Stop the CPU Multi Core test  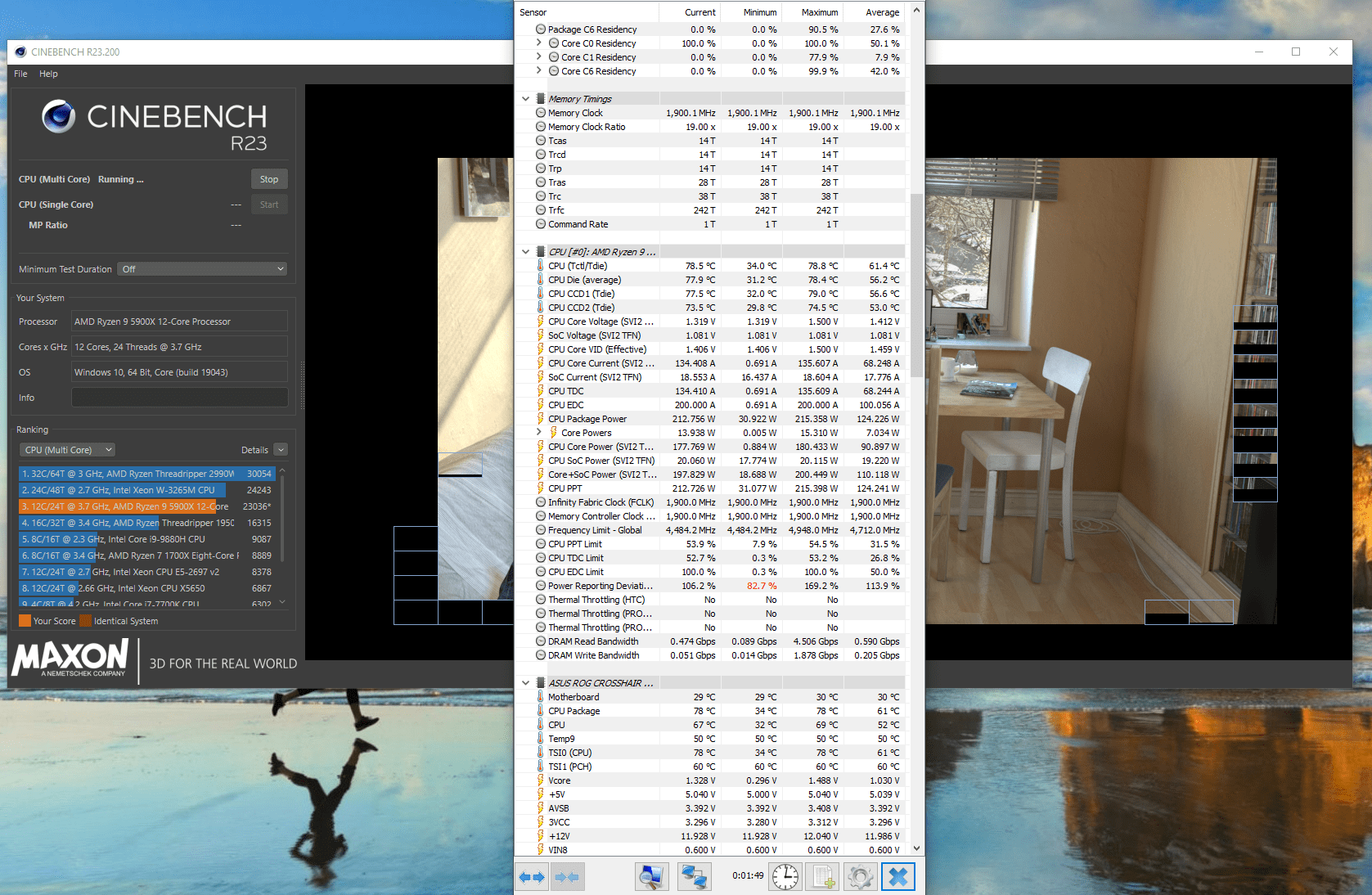coord(269,179)
